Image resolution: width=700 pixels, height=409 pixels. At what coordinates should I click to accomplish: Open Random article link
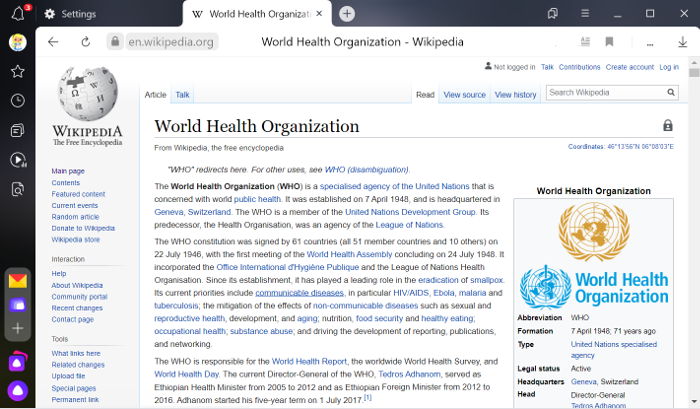(x=75, y=217)
